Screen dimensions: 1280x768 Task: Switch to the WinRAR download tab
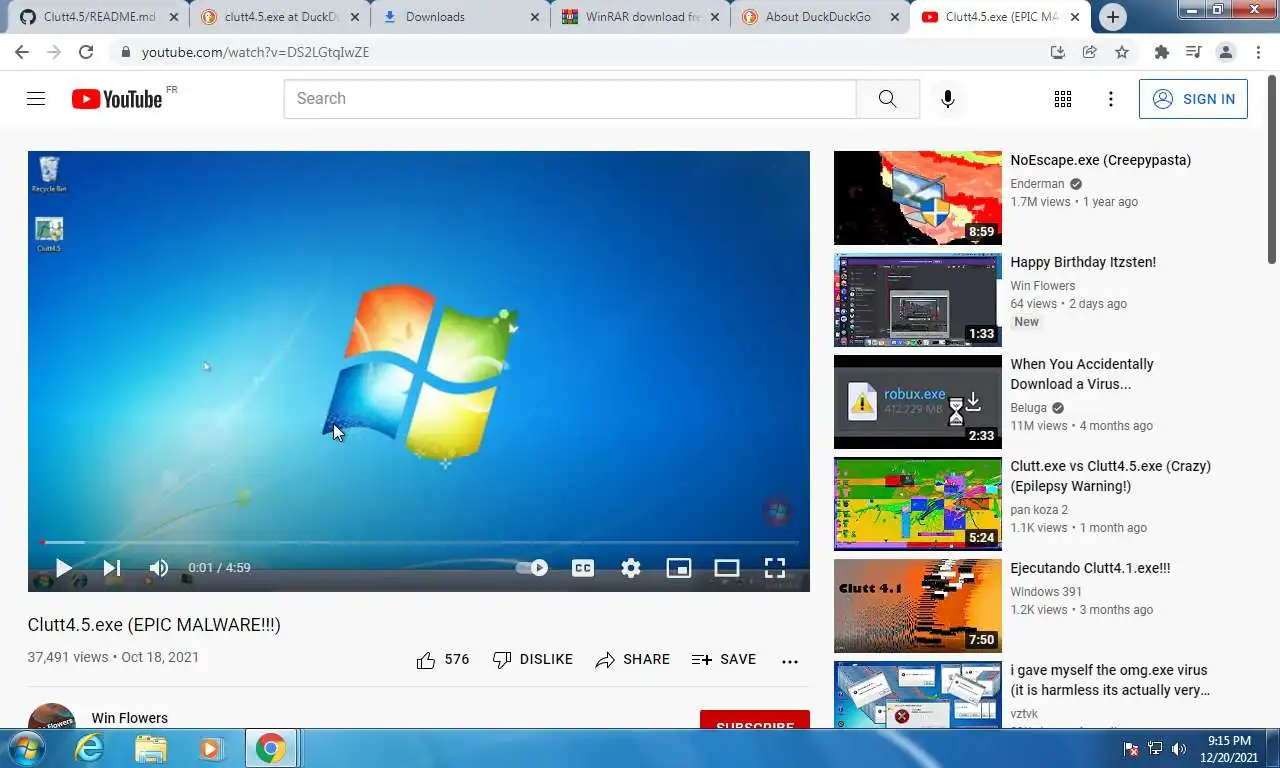click(x=640, y=17)
